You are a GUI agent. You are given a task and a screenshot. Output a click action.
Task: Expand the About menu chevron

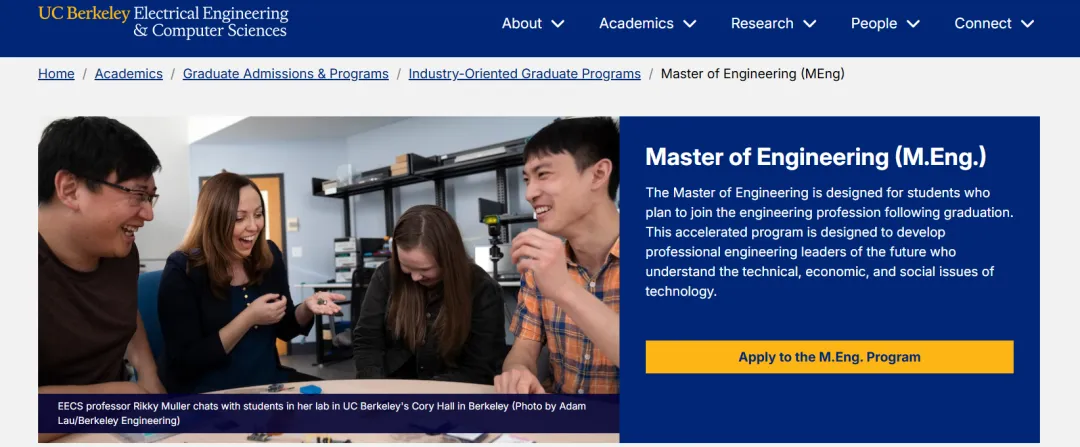tap(558, 24)
